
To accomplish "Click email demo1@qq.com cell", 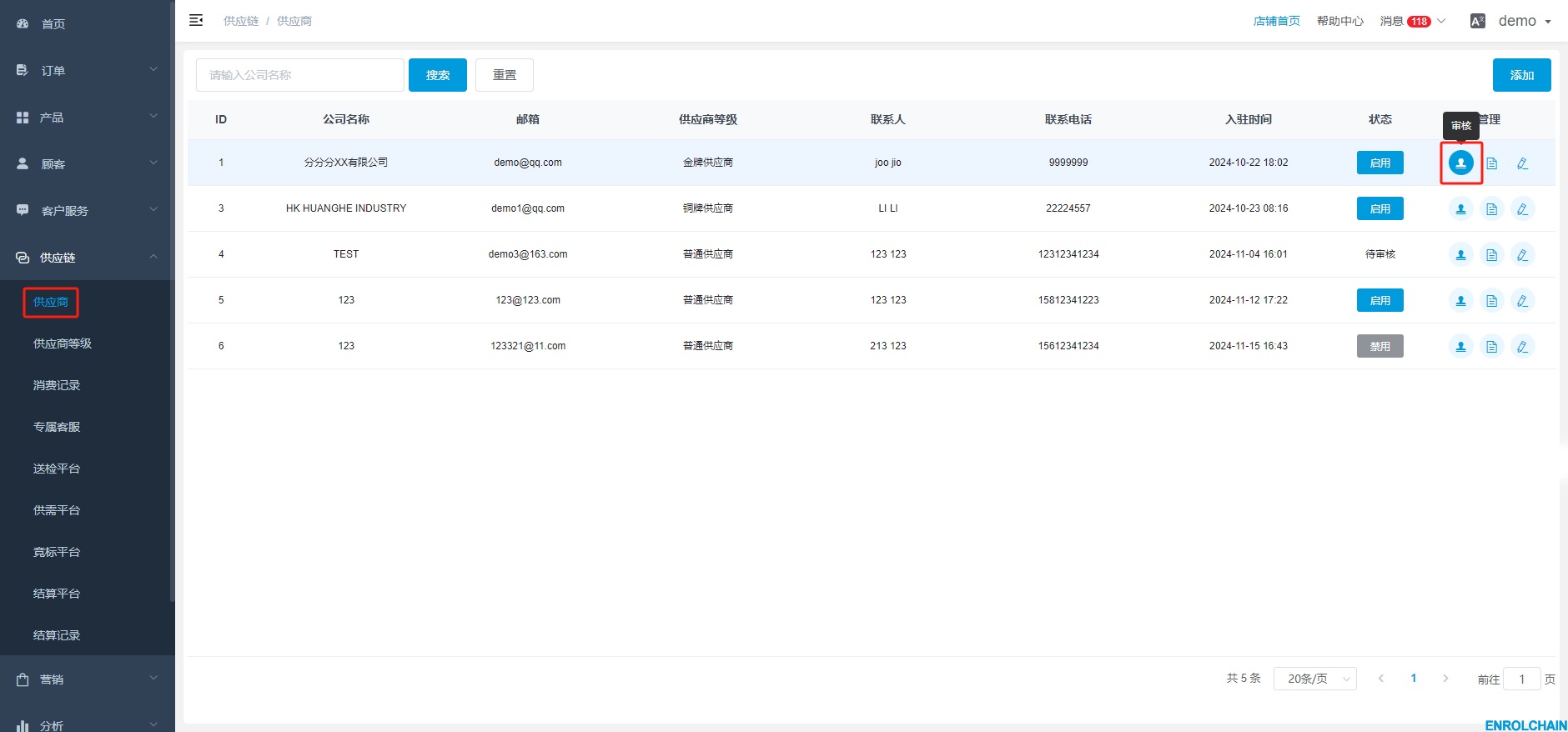I will tap(527, 208).
